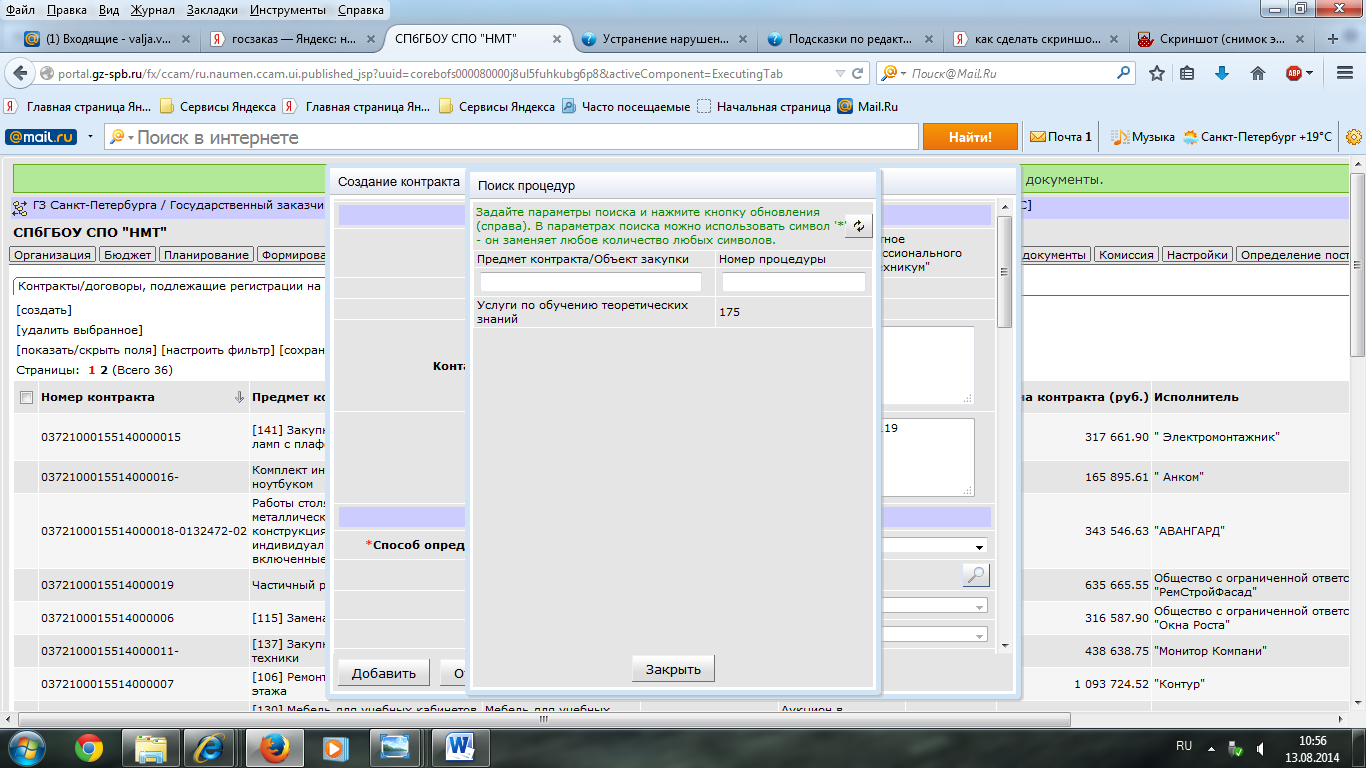Open the Комиссия portal tab
1366x768 pixels.
[x=1126, y=255]
